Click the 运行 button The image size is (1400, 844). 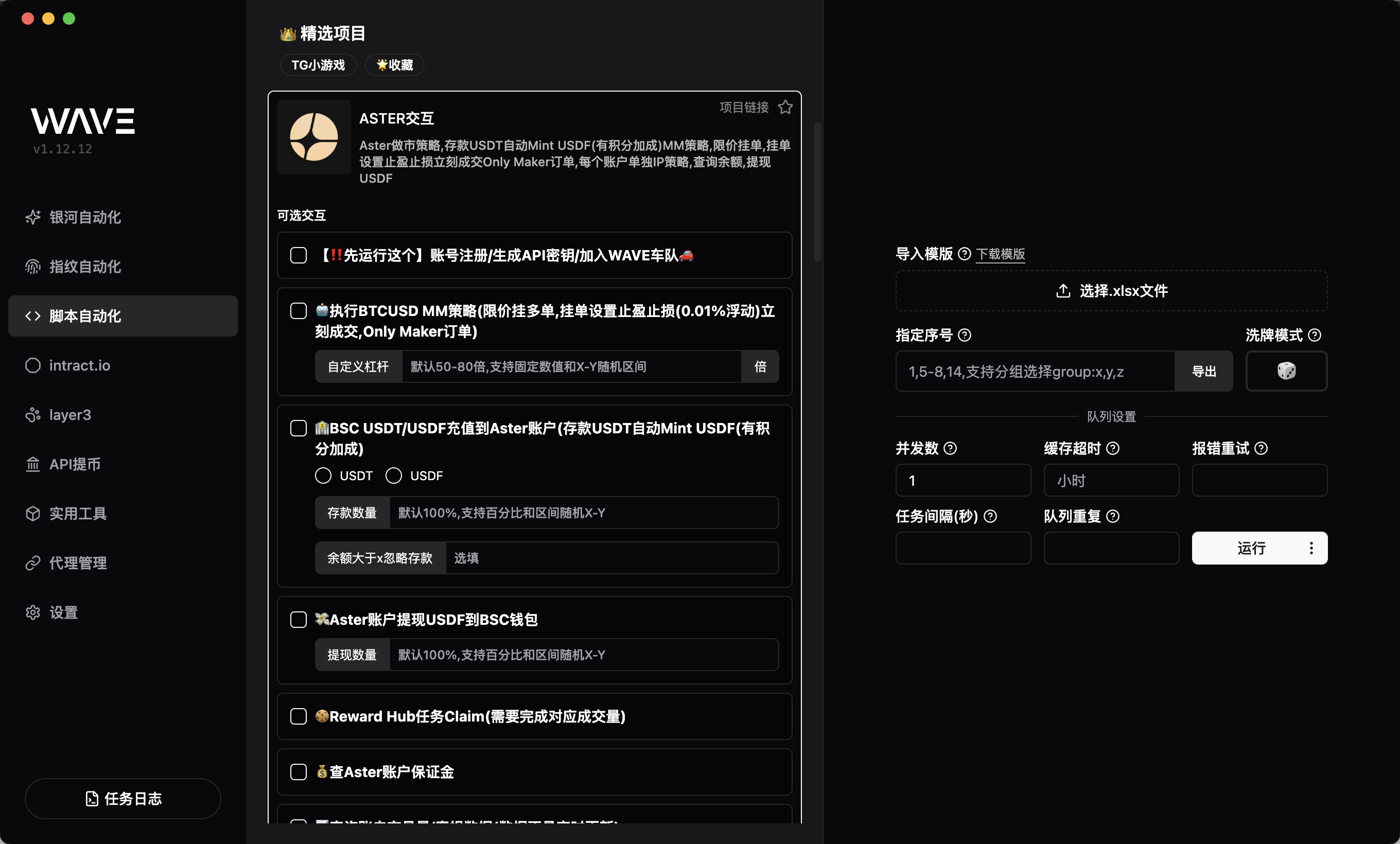[1253, 548]
